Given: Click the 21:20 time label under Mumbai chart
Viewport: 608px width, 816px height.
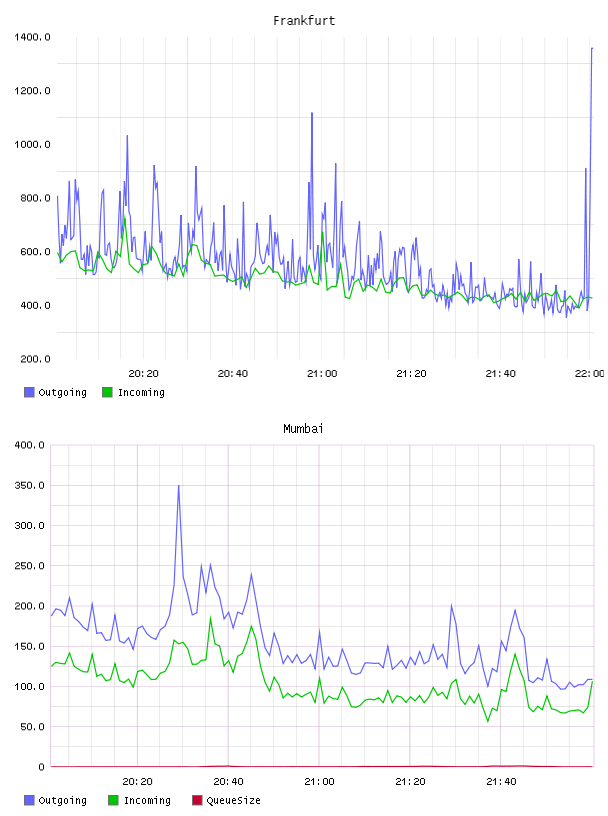Looking at the screenshot, I should [x=410, y=782].
